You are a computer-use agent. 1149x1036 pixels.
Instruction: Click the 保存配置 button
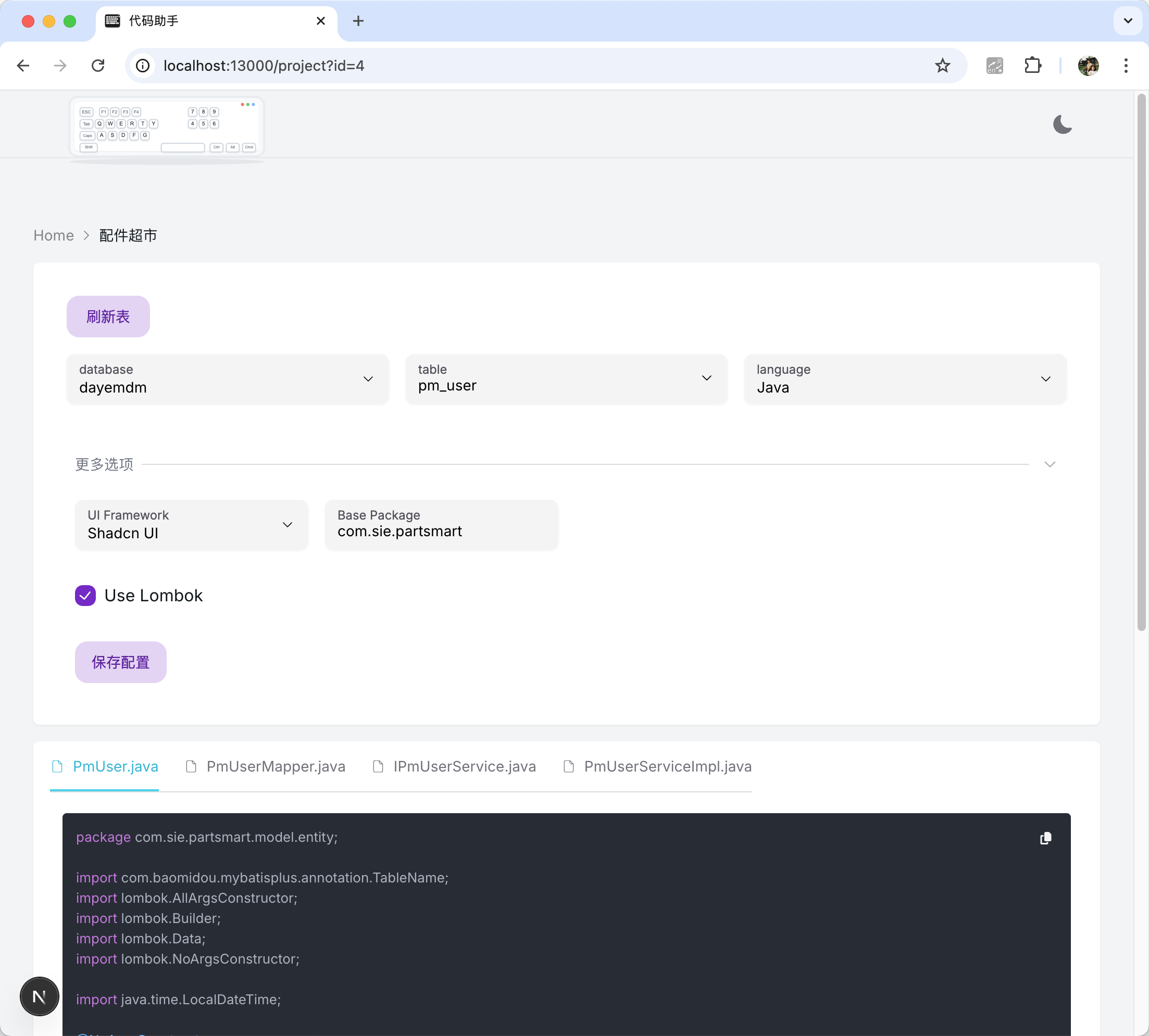pos(121,662)
